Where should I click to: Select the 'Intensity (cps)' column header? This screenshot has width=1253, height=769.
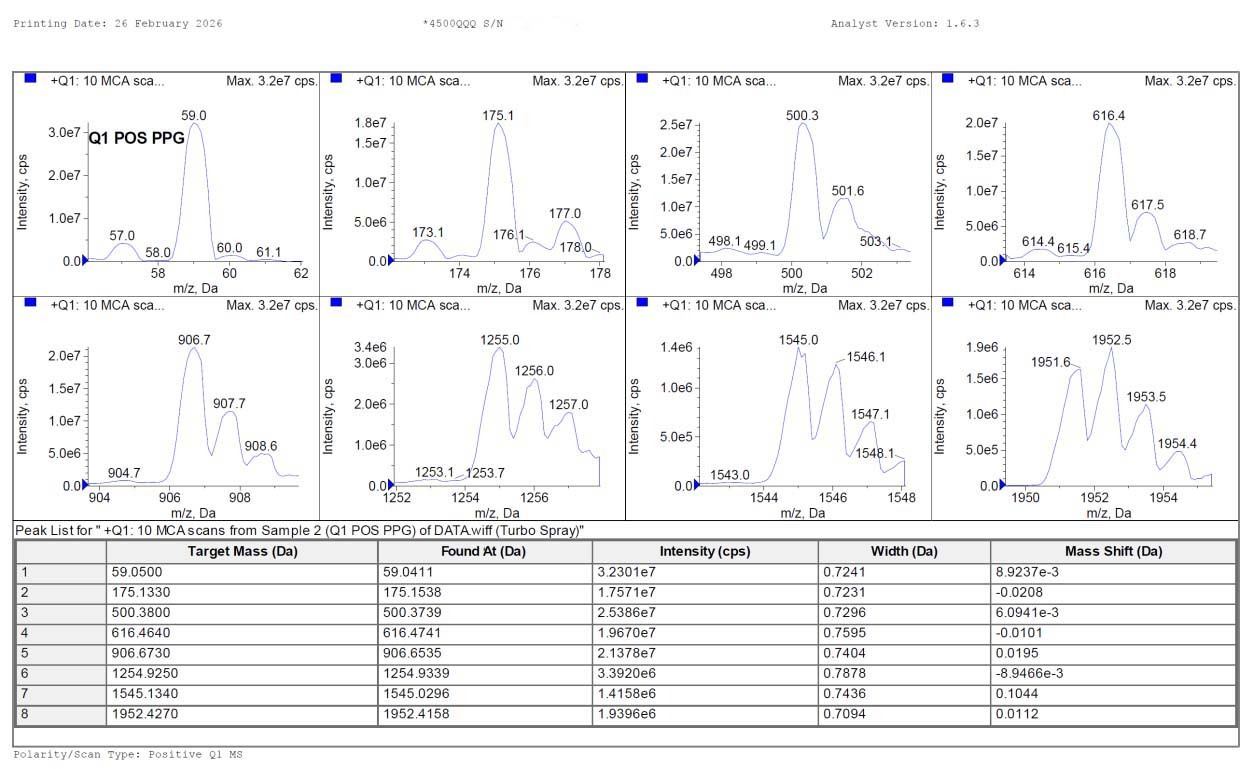pyautogui.click(x=705, y=551)
